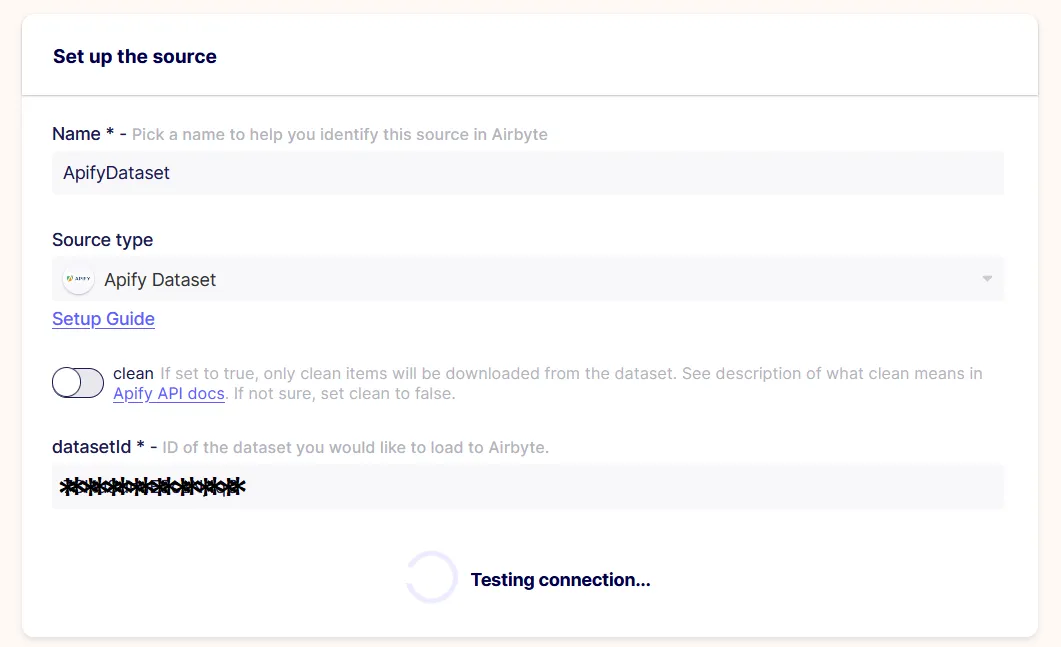
Task: Click the 'clean' toggle label text
Action: click(133, 374)
